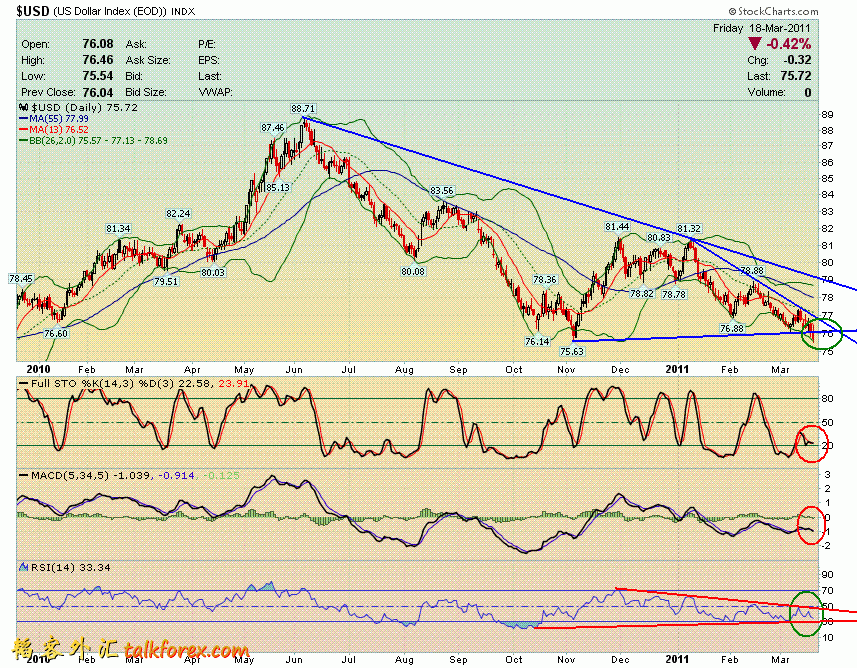Screen dimensions: 857x668
Task: Click the 78.36 price label
Action: (544, 279)
